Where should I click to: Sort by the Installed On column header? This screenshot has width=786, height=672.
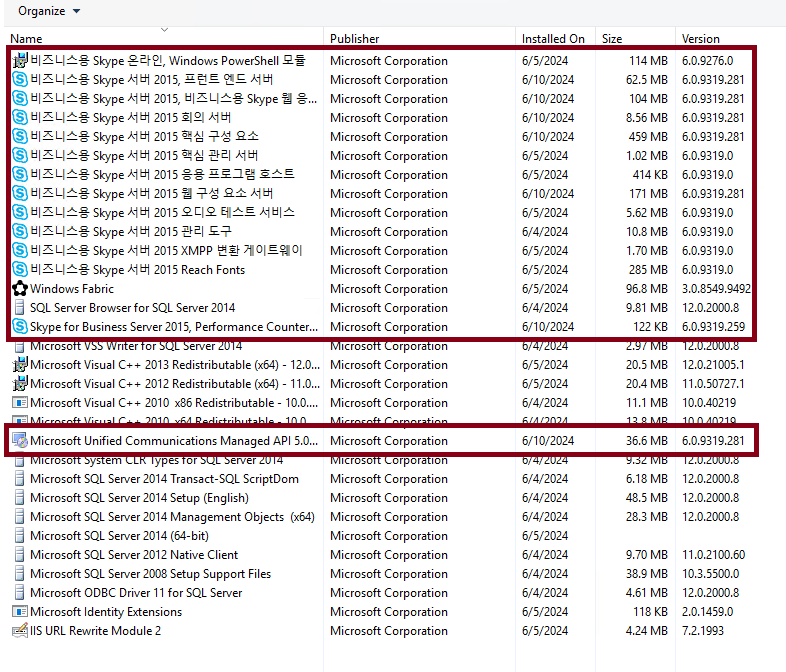(x=553, y=39)
